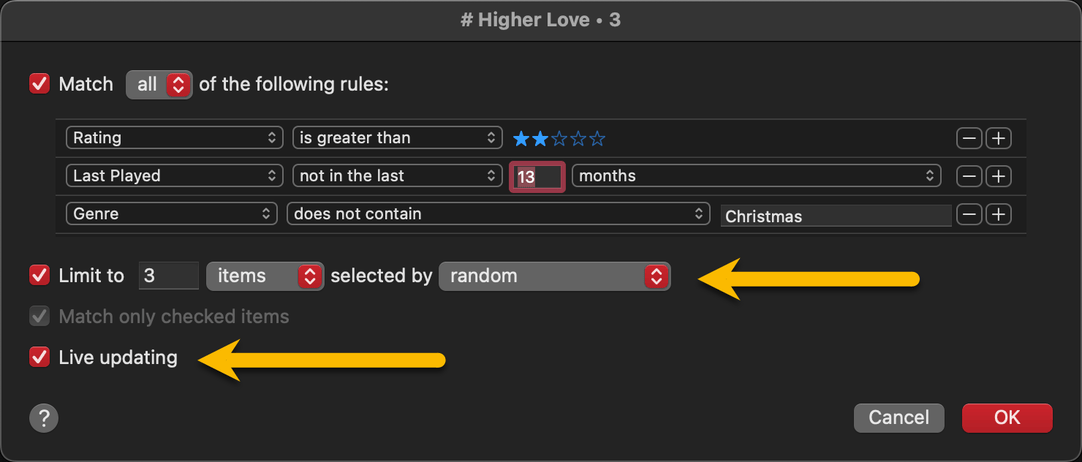Confirm with the OK button

(1006, 417)
